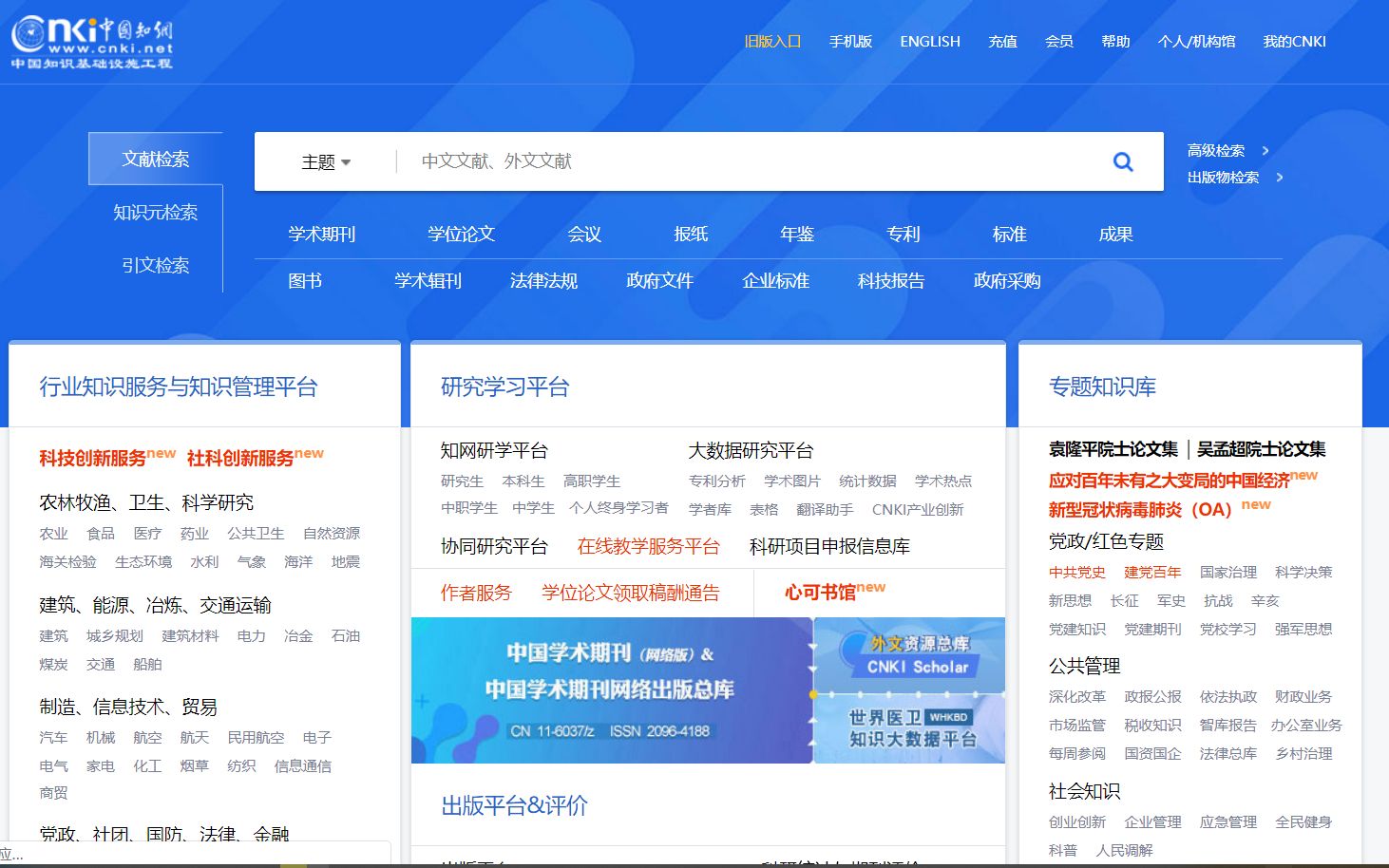Open the 政府文件 category
The image size is (1389, 868).
(659, 281)
